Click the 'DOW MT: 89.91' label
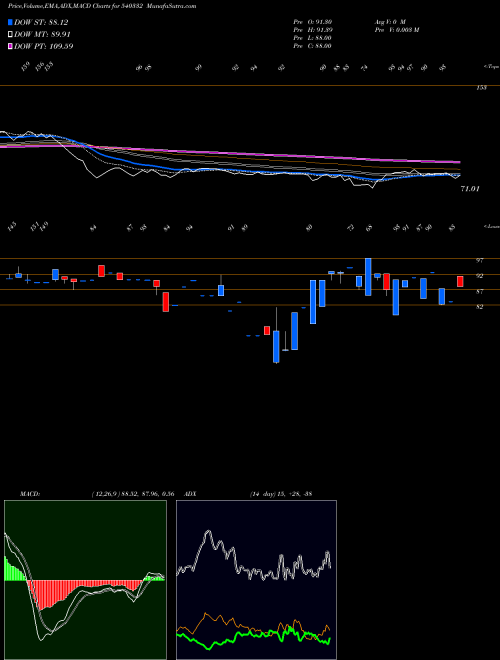This screenshot has height=660, width=500. coord(42,35)
